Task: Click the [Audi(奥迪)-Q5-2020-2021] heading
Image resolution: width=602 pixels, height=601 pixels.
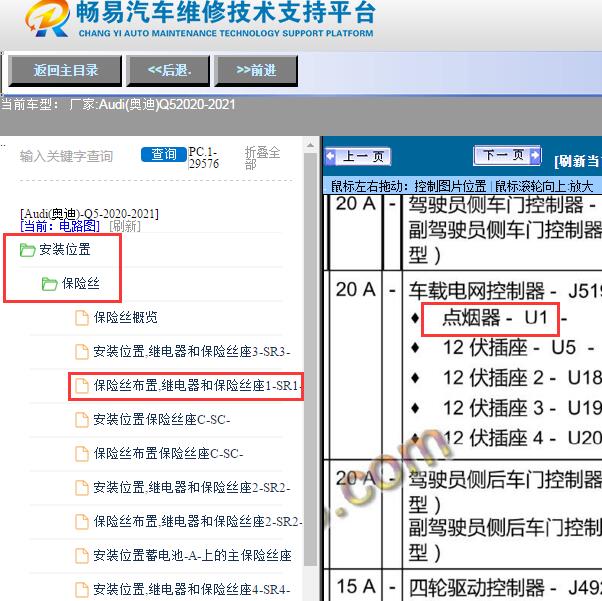Action: pyautogui.click(x=89, y=214)
